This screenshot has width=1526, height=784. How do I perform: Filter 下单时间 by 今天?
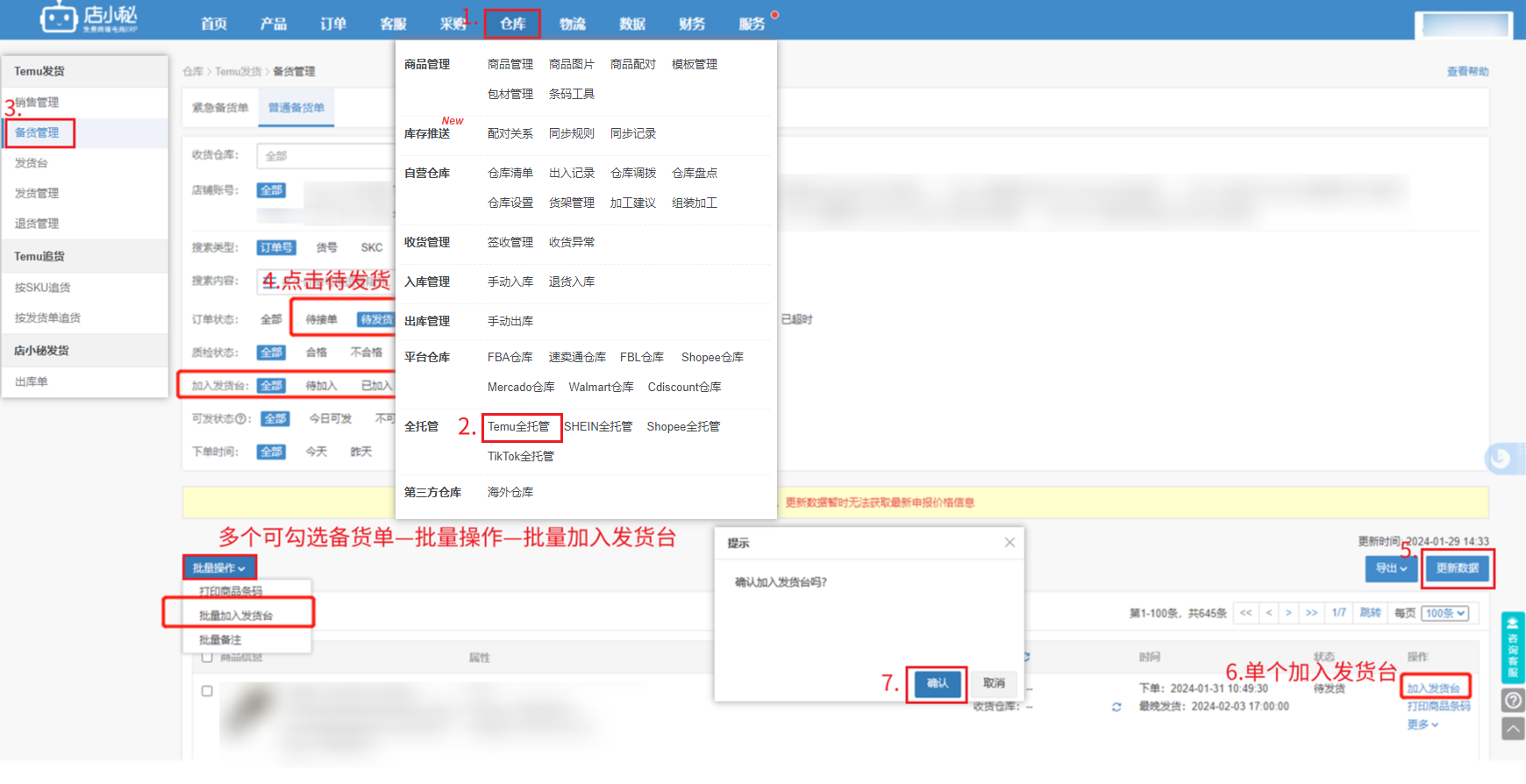(317, 452)
